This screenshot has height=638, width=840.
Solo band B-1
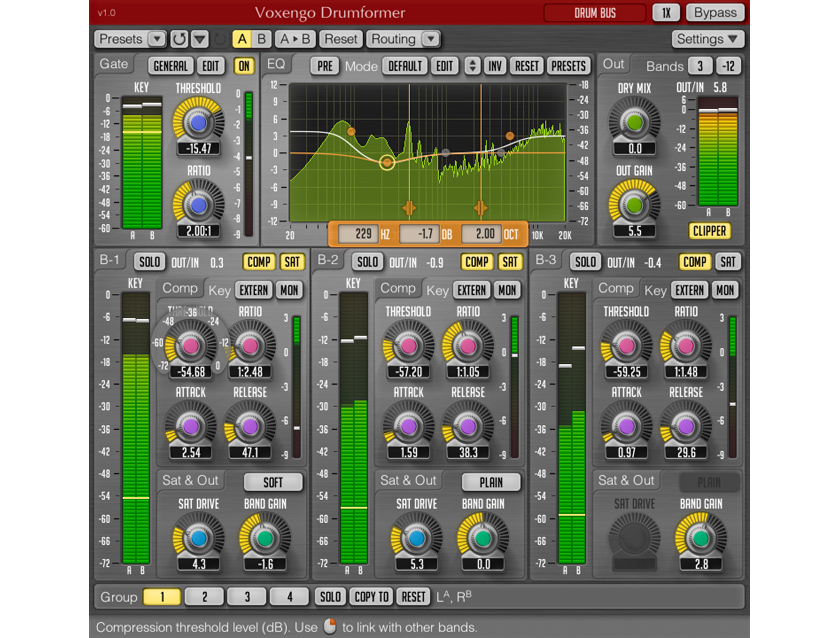149,262
